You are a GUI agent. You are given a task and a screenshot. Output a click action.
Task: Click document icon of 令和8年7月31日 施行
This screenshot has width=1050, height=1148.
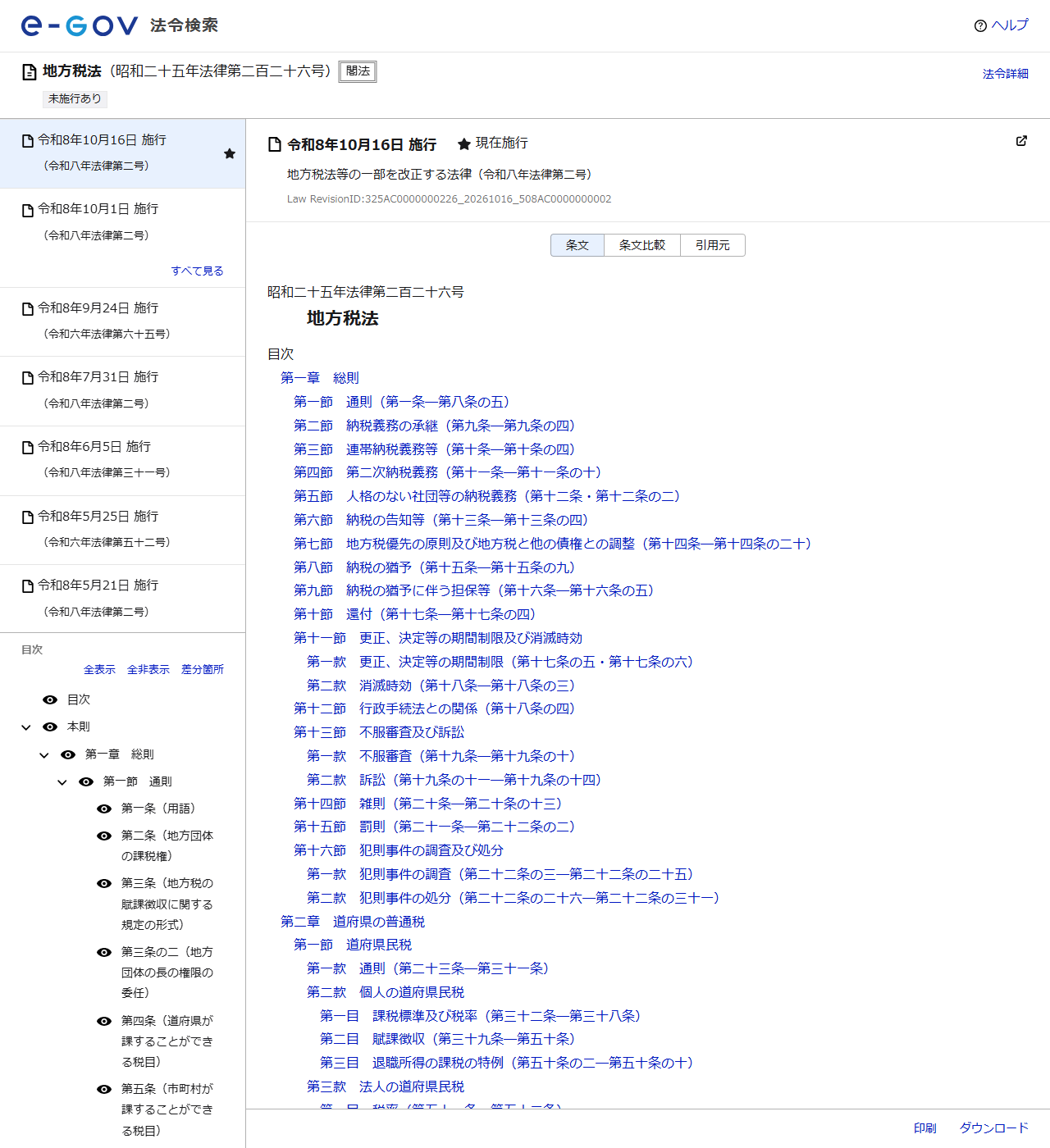click(28, 378)
